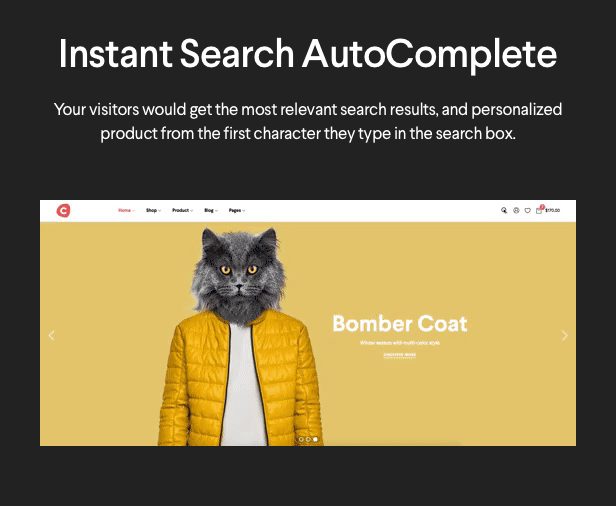
Task: Open the search icon in header
Action: [504, 211]
